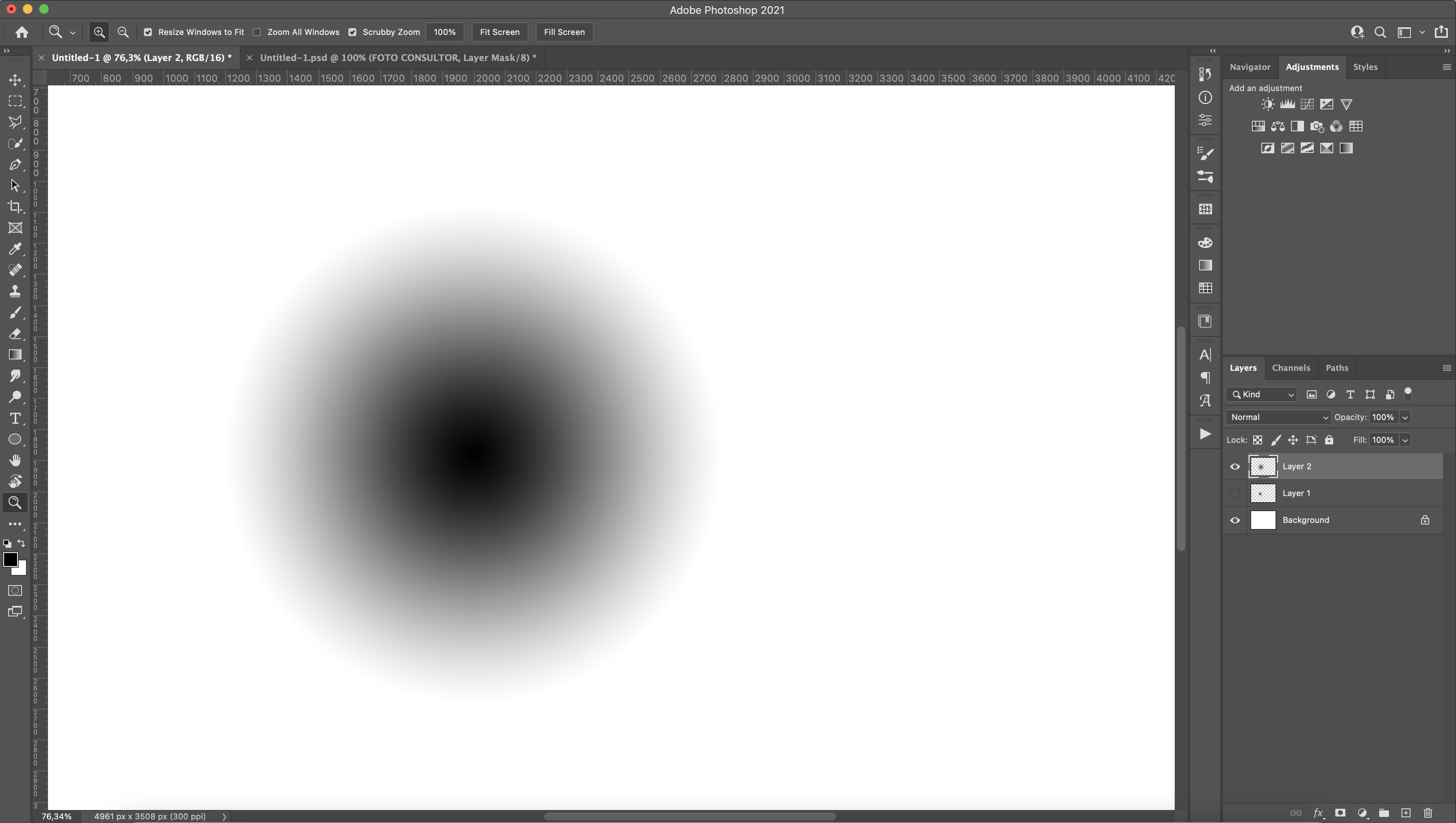Image resolution: width=1456 pixels, height=823 pixels.
Task: Open the Normal blend mode dropdown
Action: (1278, 417)
